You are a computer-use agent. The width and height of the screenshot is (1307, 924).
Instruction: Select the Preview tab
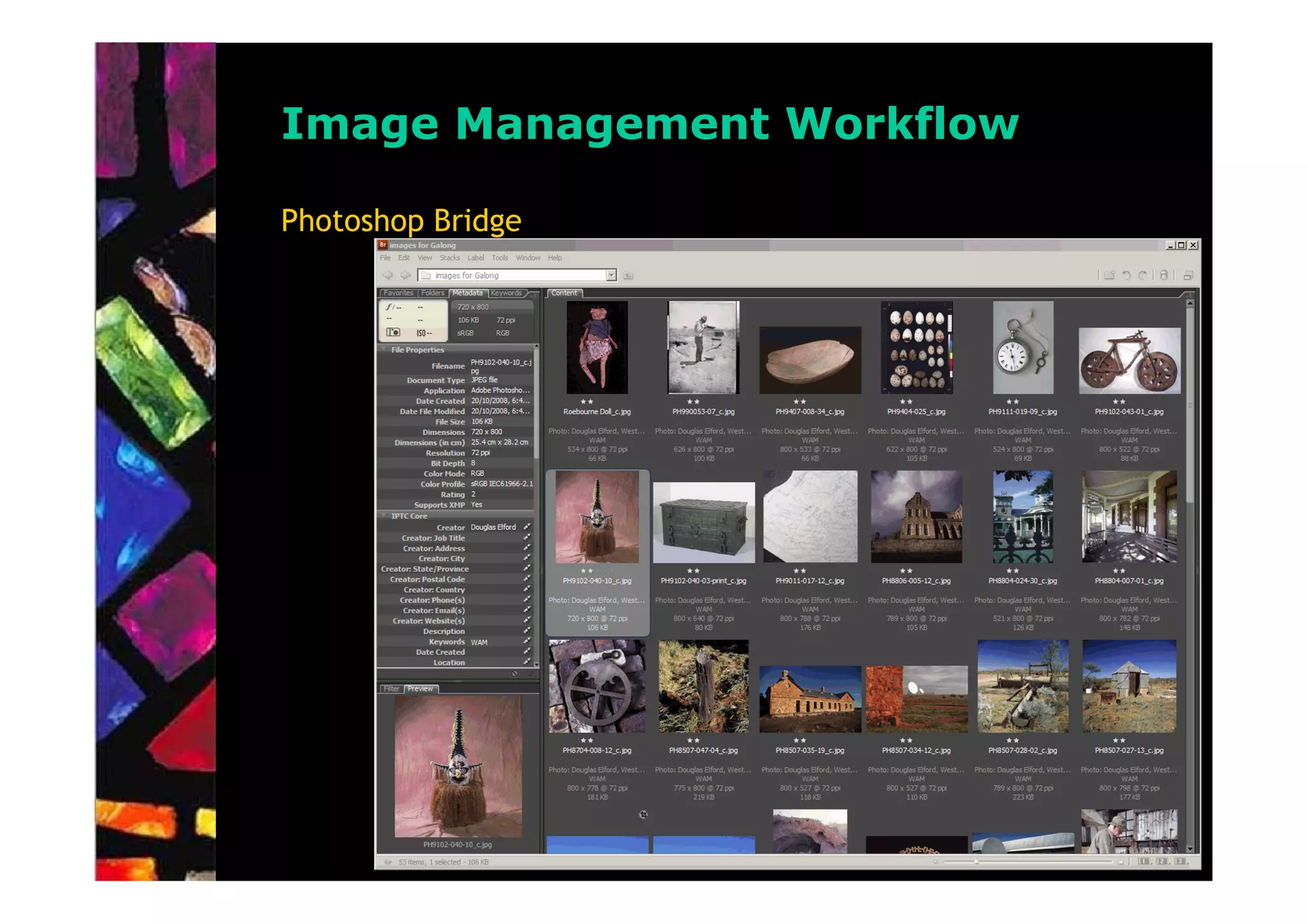421,689
